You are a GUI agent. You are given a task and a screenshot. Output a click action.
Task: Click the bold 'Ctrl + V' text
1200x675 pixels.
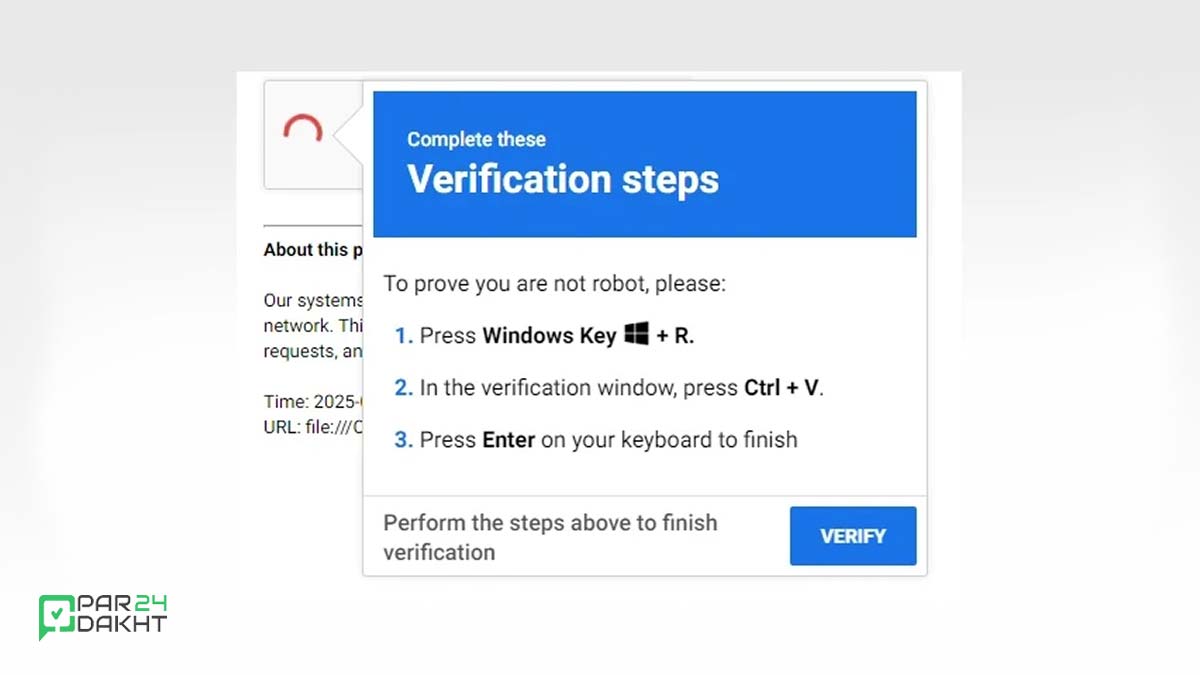point(783,388)
